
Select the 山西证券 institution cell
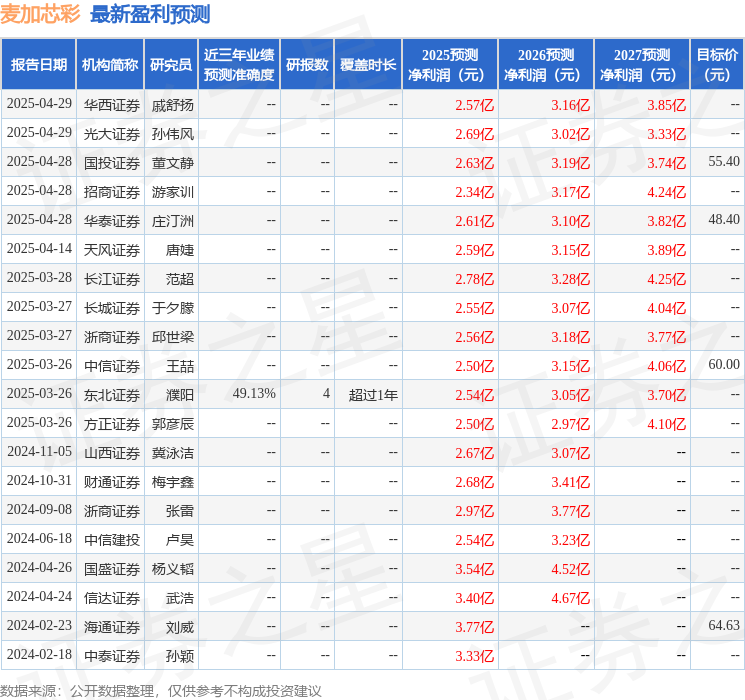[112, 453]
